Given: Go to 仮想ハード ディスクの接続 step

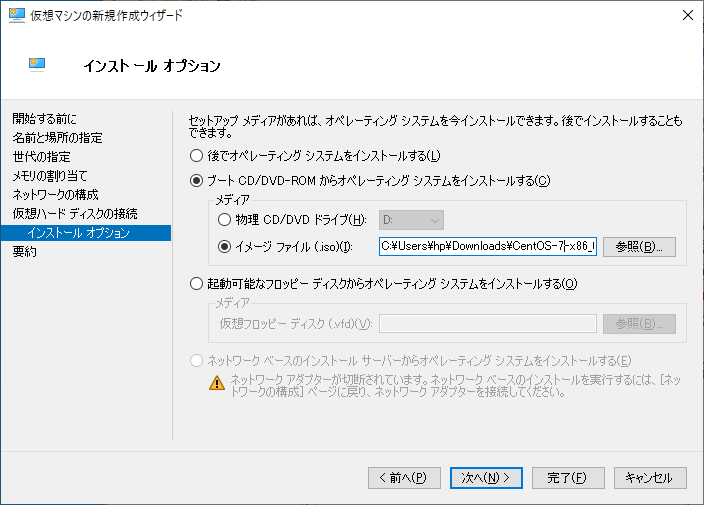Looking at the screenshot, I should [x=75, y=214].
